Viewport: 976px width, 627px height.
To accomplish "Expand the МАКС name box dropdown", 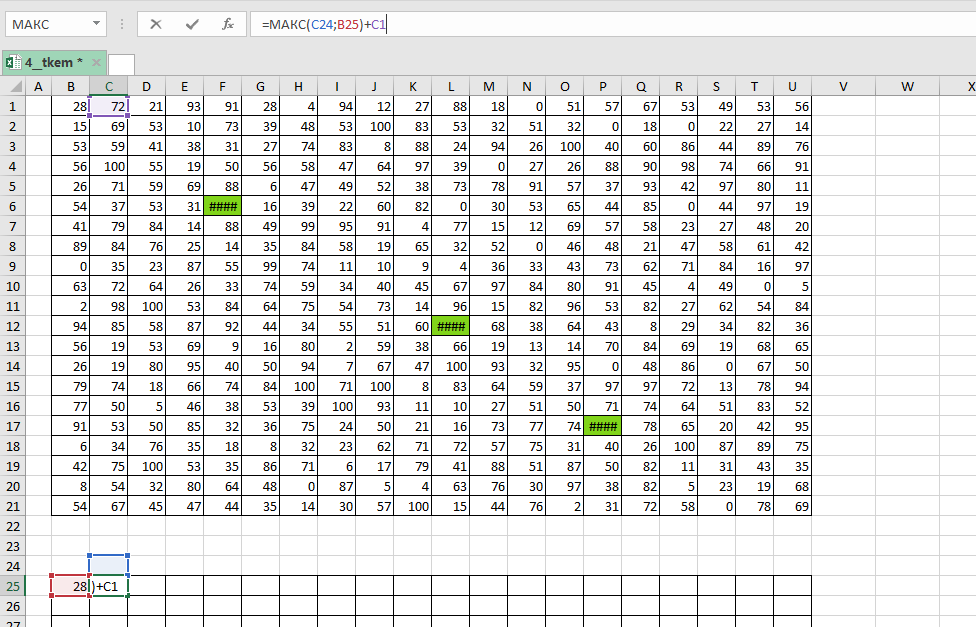I will [95, 24].
